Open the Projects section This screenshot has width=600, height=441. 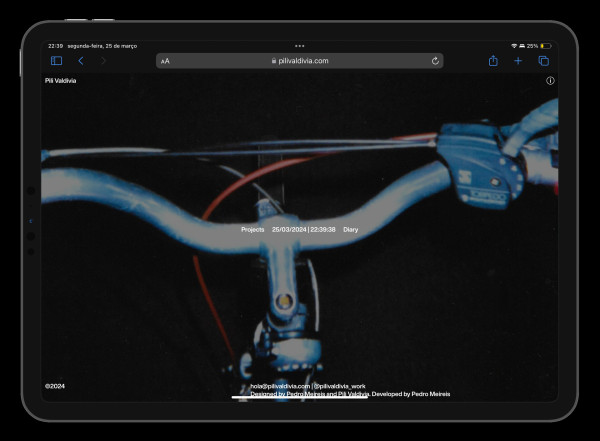pyautogui.click(x=253, y=230)
